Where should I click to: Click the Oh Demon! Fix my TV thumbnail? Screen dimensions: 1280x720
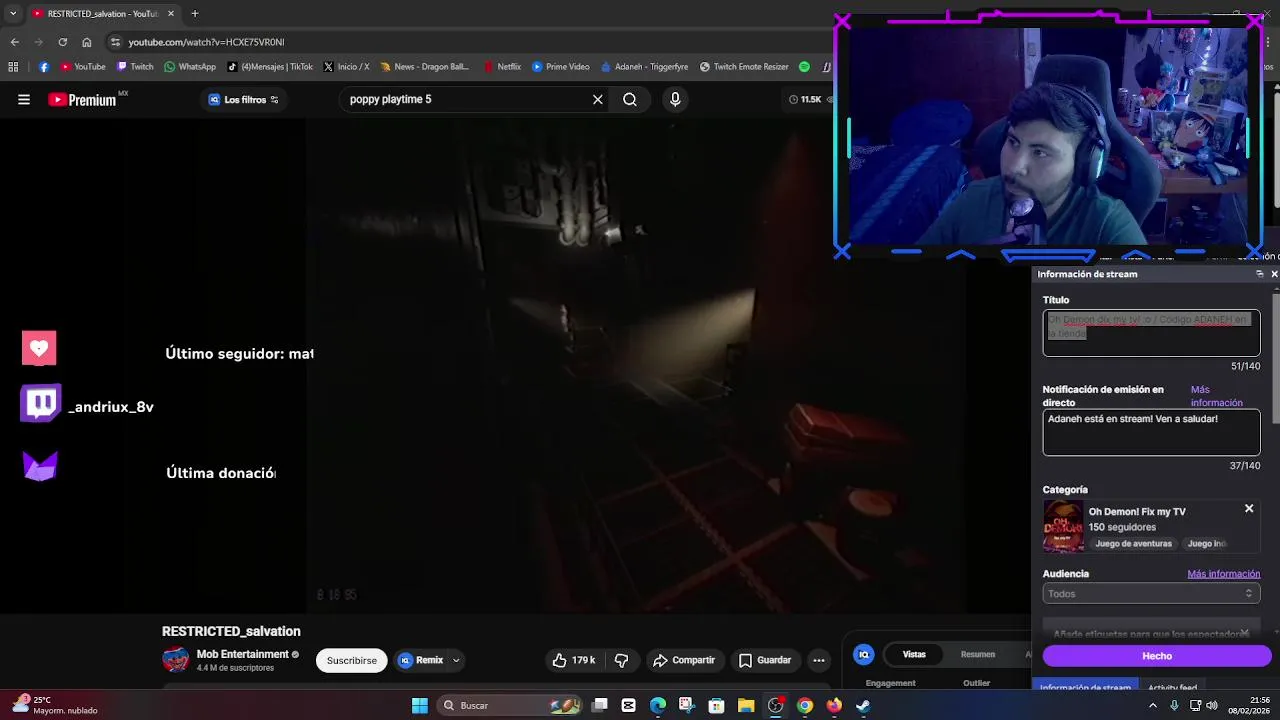1063,526
